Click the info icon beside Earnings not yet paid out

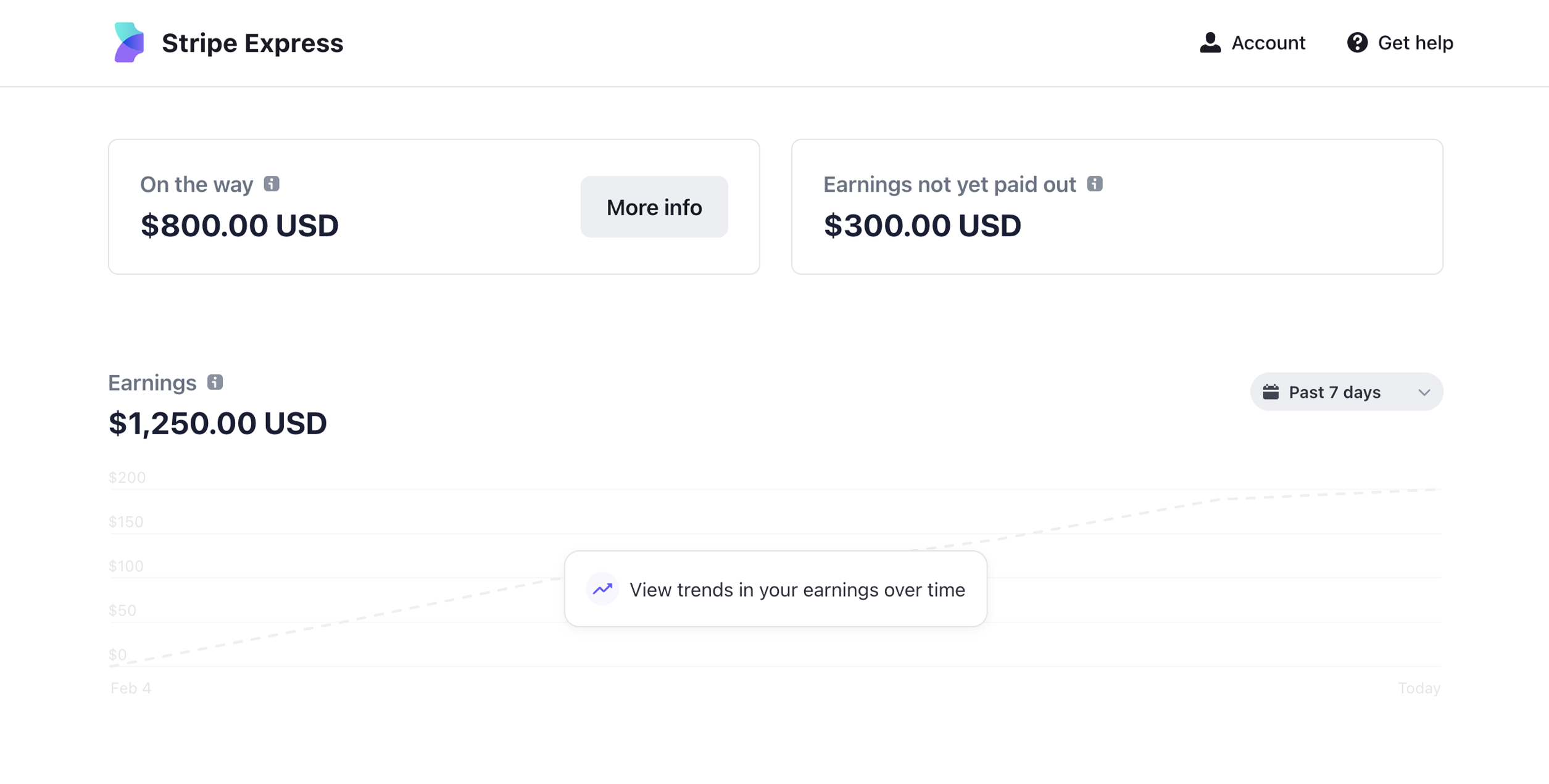1094,183
